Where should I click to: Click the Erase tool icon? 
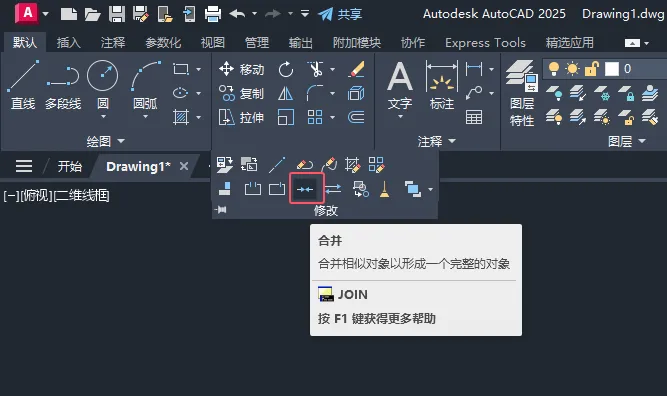coord(356,69)
